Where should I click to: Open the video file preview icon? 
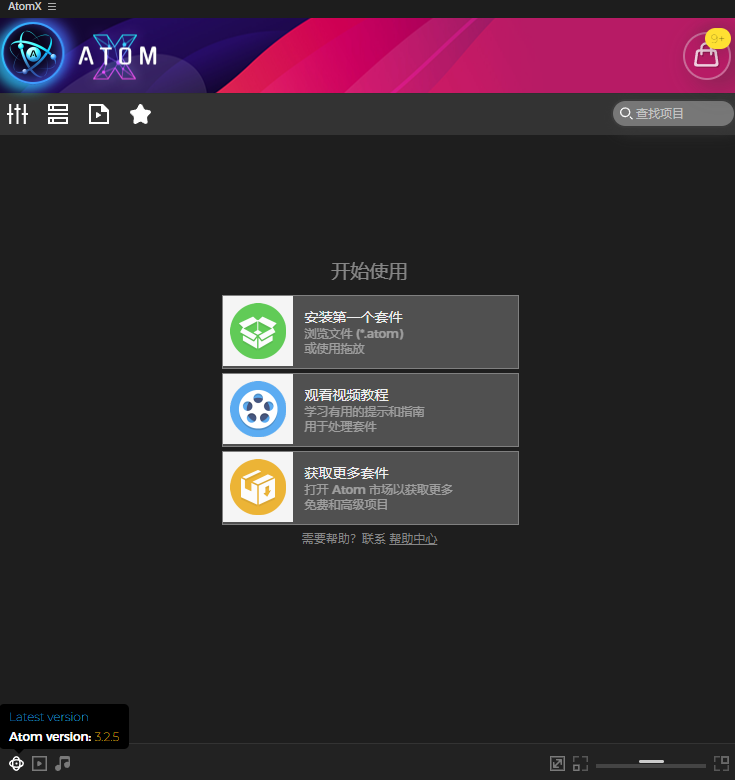click(x=98, y=114)
